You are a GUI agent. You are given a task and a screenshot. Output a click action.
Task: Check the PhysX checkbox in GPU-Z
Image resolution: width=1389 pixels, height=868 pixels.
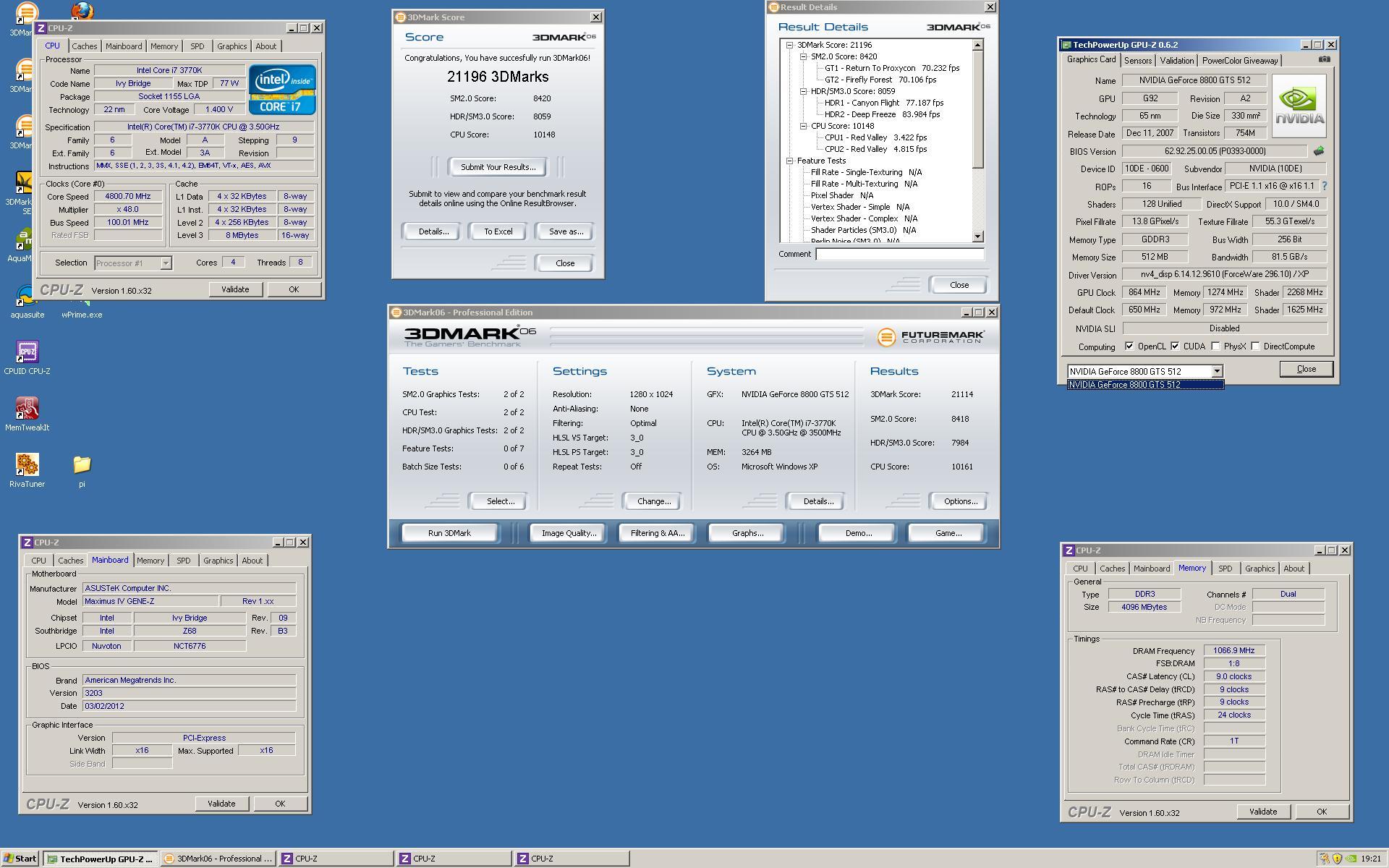click(1216, 346)
